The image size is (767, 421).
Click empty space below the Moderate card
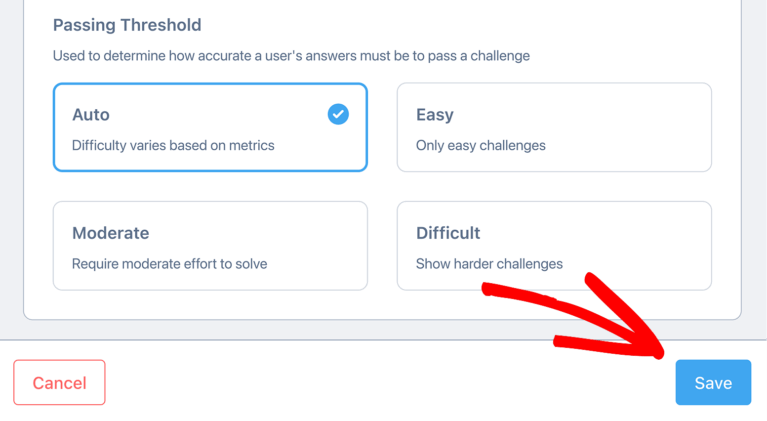(210, 305)
